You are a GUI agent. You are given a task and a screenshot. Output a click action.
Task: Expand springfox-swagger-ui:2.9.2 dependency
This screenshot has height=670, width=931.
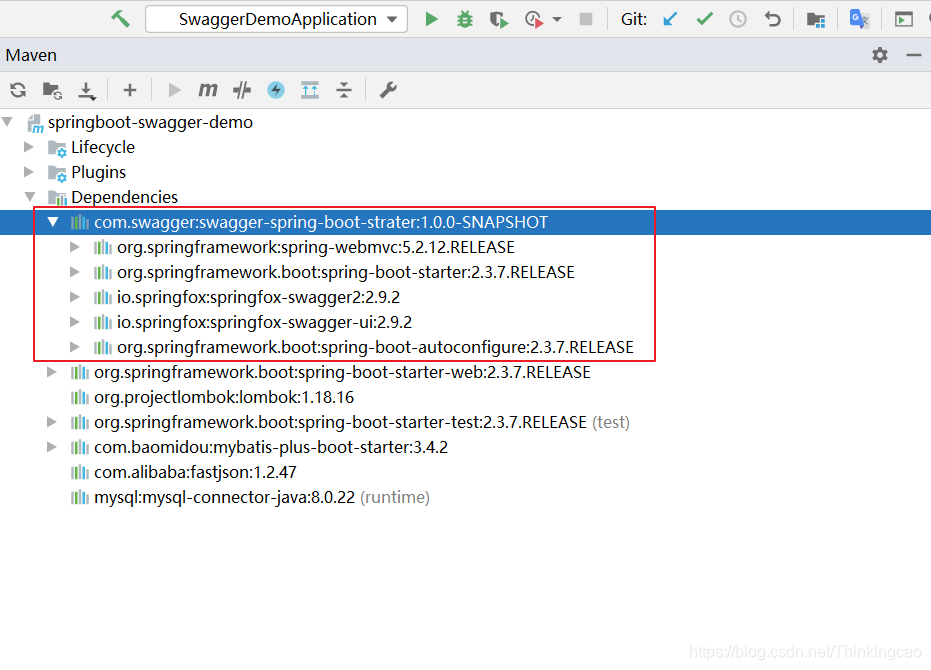(x=75, y=321)
